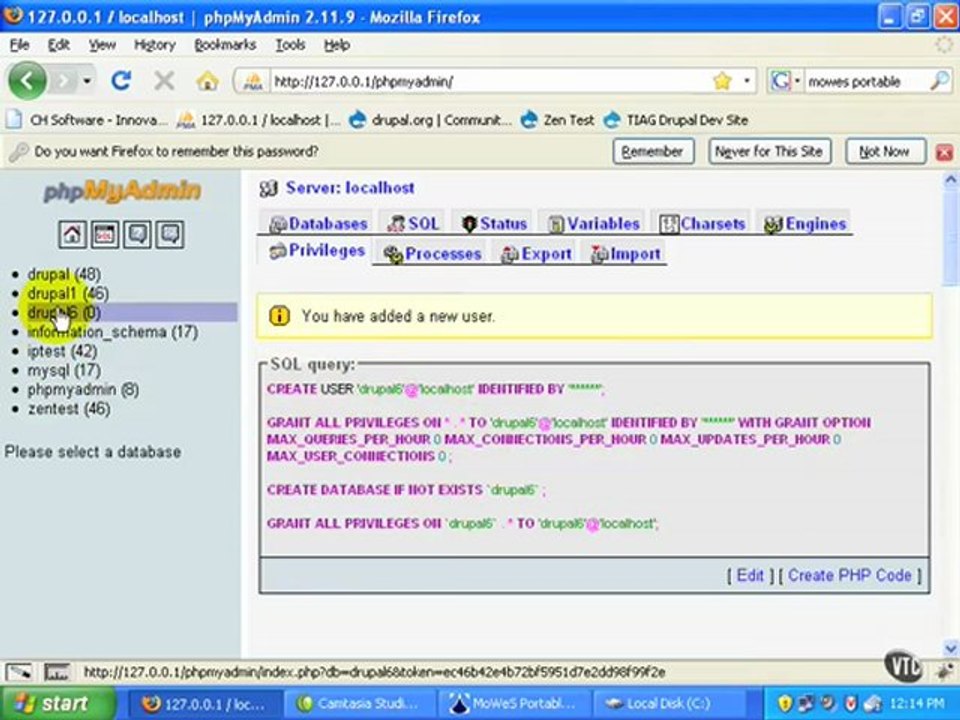Image resolution: width=960 pixels, height=720 pixels.
Task: Switch to the Charsets tab
Action: (x=702, y=223)
